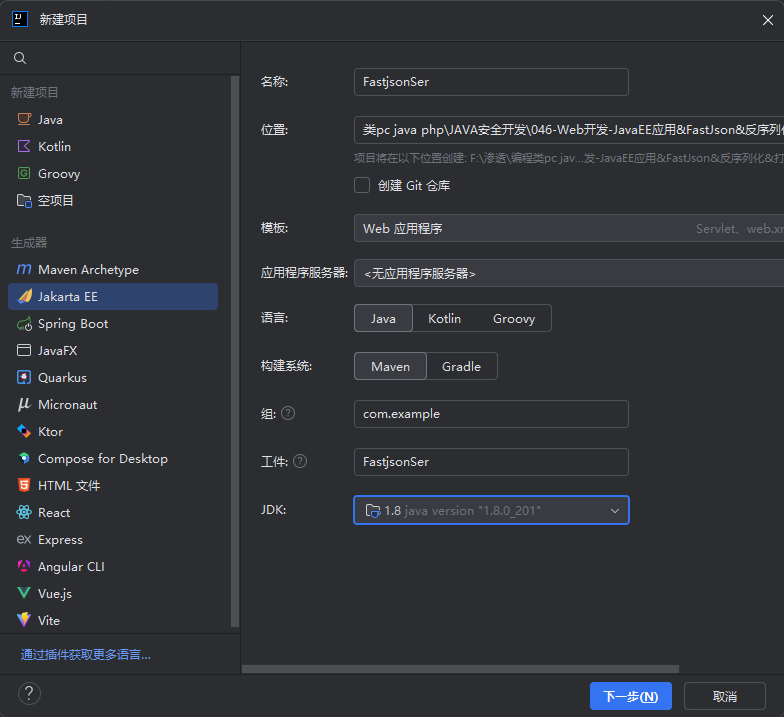
Task: Click the Jakarta EE sail icon
Action: [24, 296]
